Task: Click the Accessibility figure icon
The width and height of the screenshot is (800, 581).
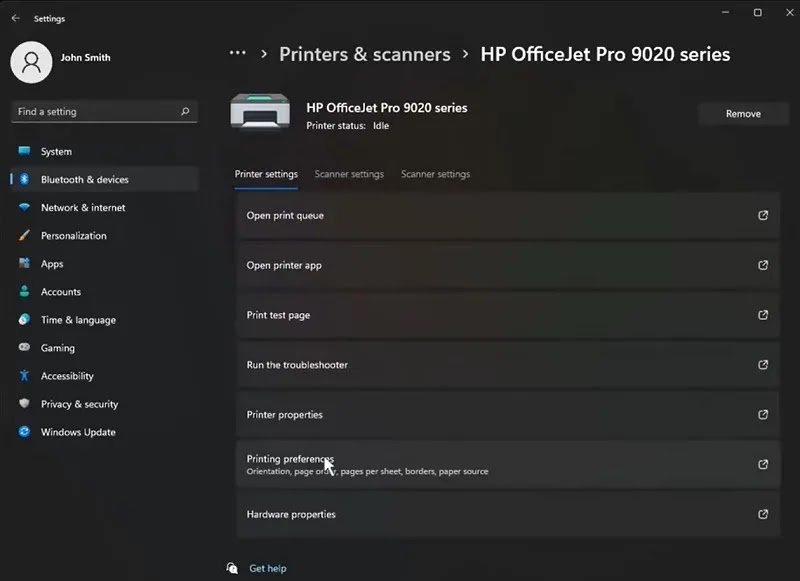Action: pyautogui.click(x=24, y=375)
